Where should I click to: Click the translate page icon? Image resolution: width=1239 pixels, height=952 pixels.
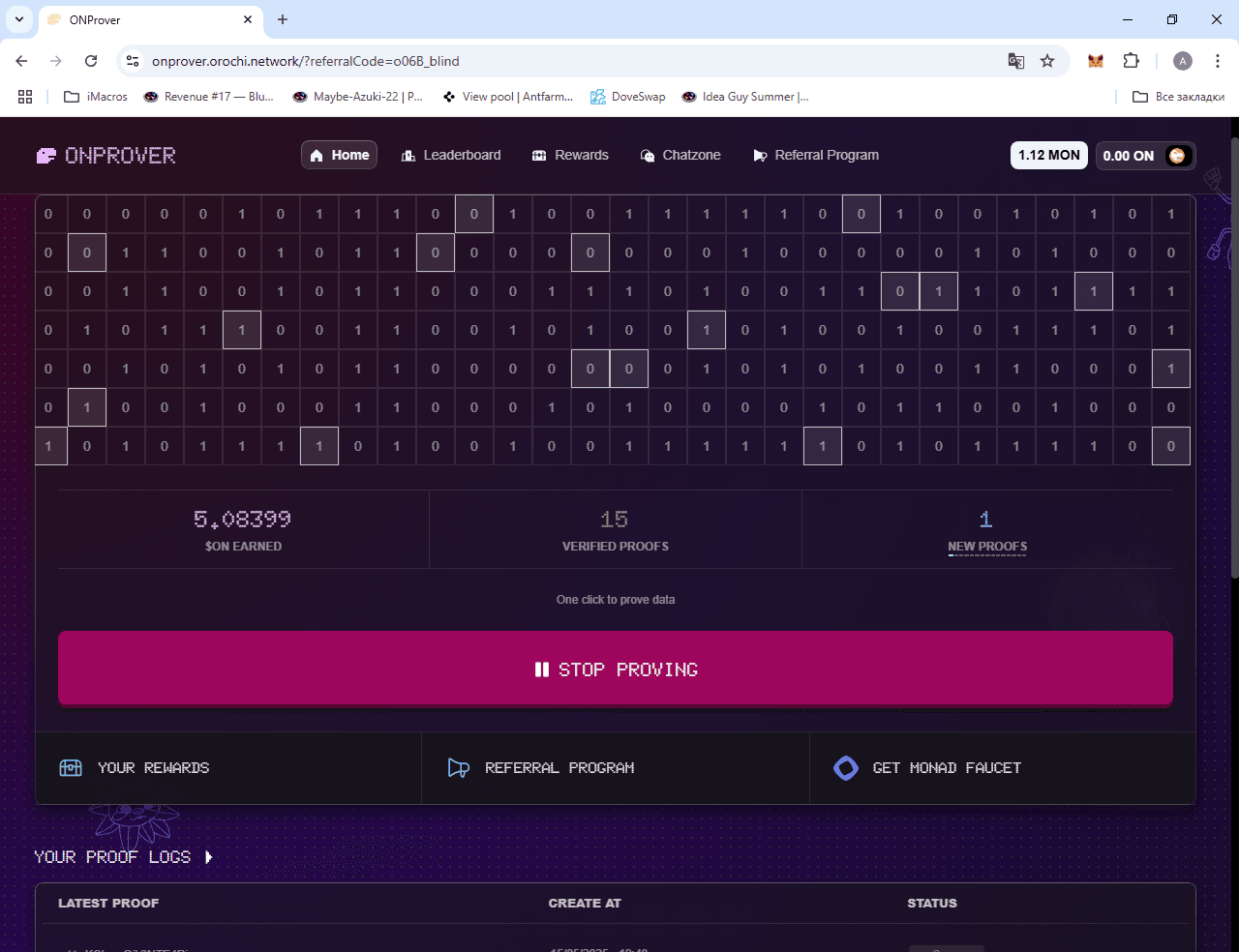click(1015, 61)
